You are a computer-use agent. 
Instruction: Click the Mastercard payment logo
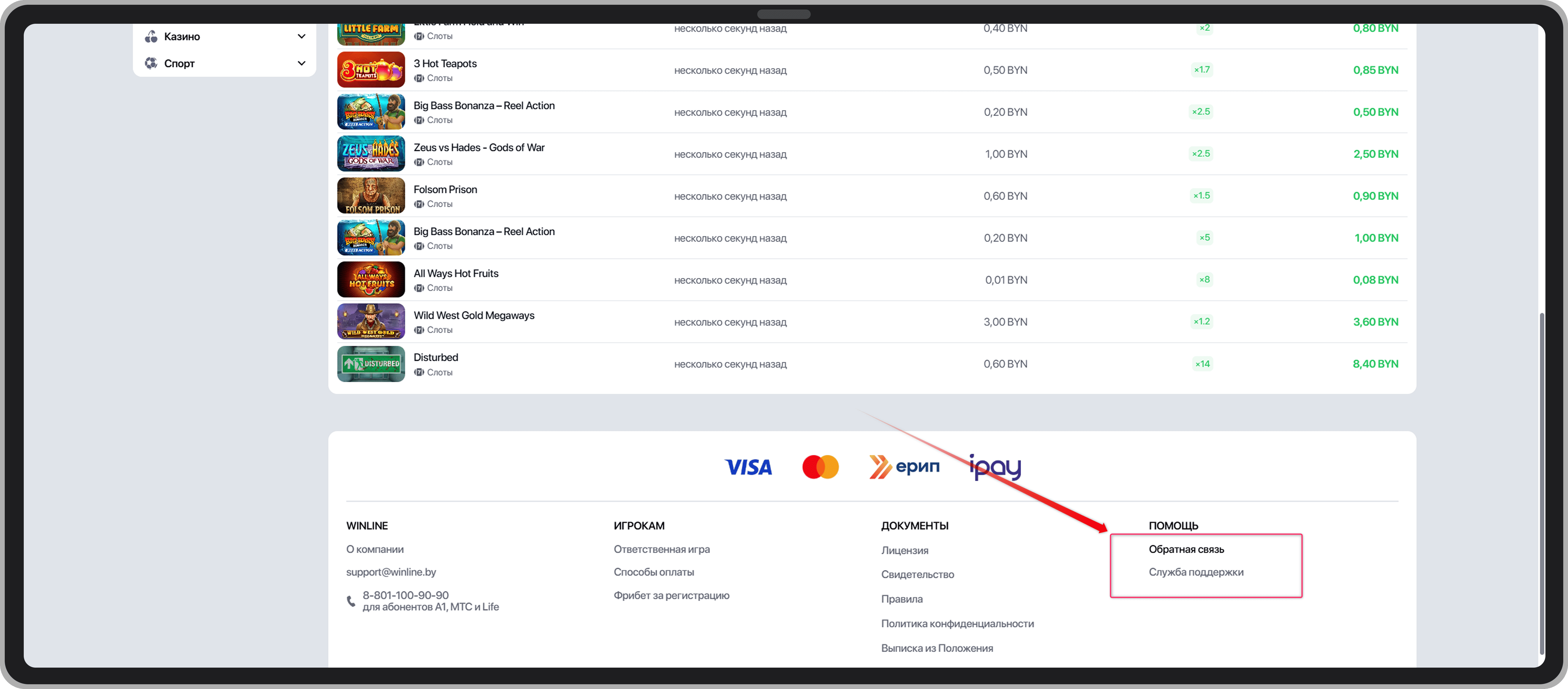tap(820, 467)
